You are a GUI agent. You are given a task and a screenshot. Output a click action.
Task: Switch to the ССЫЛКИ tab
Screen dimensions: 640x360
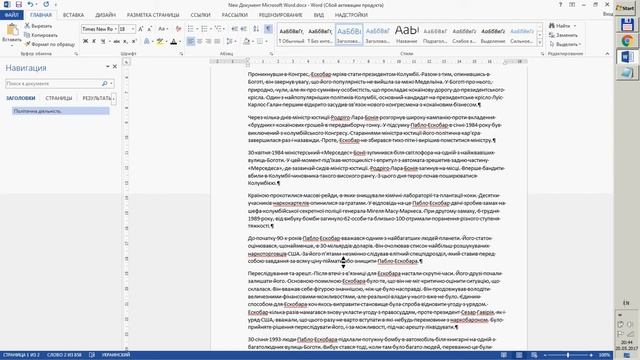tap(200, 15)
